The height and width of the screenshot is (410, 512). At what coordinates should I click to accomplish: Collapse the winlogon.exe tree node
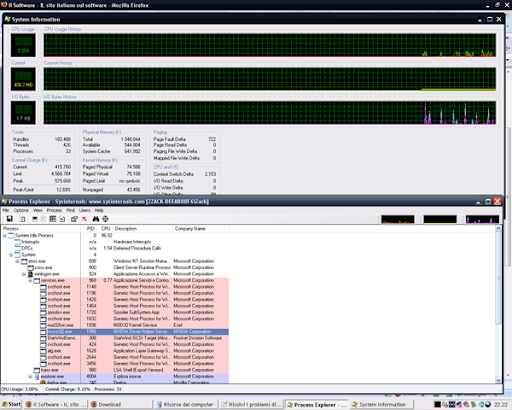[x=24, y=274]
